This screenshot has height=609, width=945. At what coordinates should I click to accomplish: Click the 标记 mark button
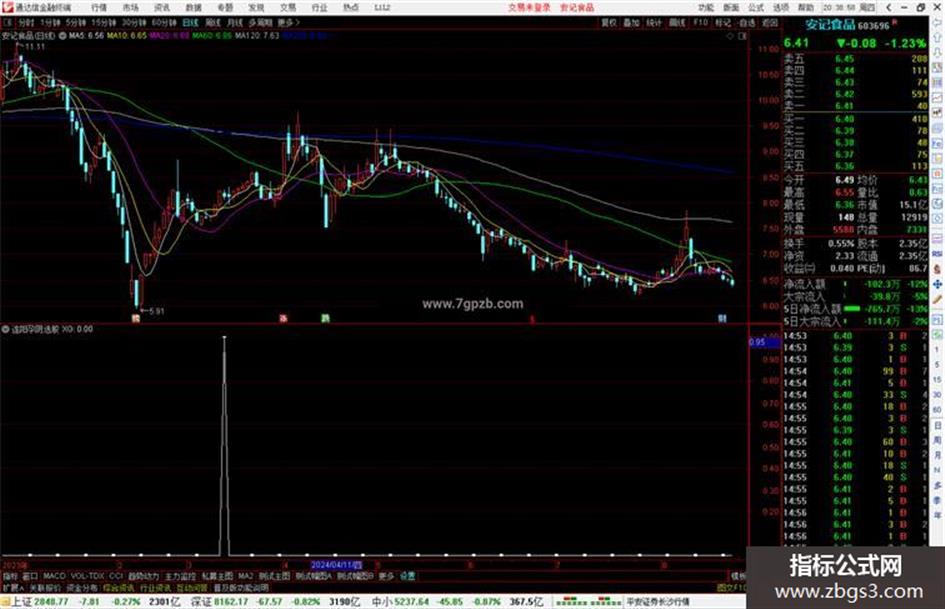723,23
